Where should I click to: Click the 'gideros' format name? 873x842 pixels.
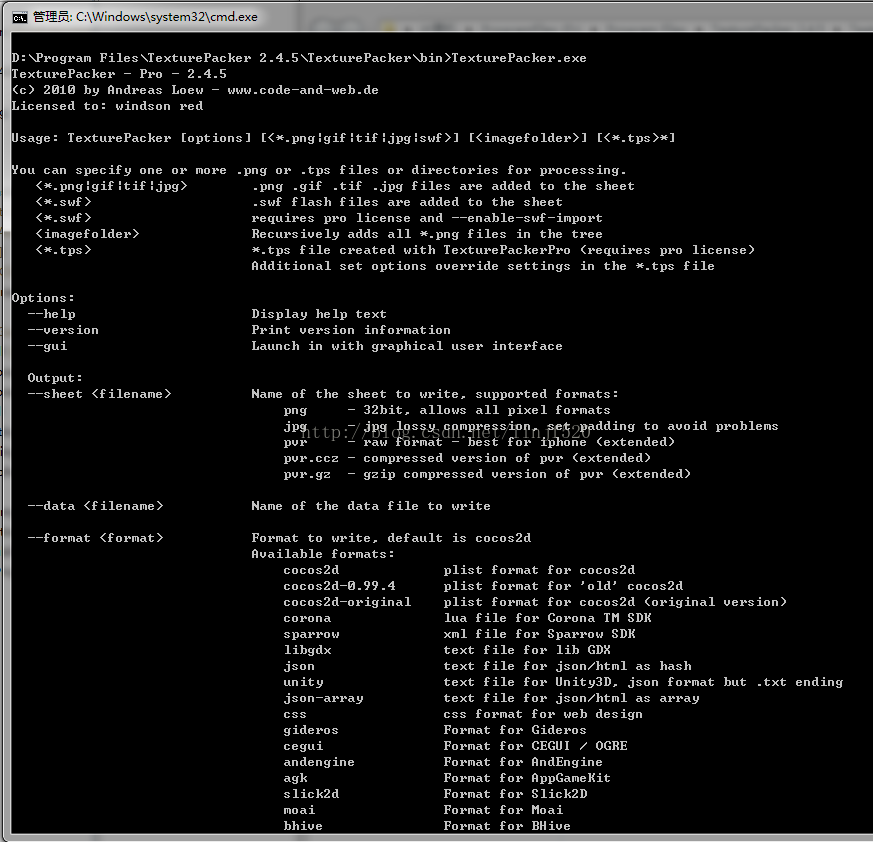[x=311, y=731]
